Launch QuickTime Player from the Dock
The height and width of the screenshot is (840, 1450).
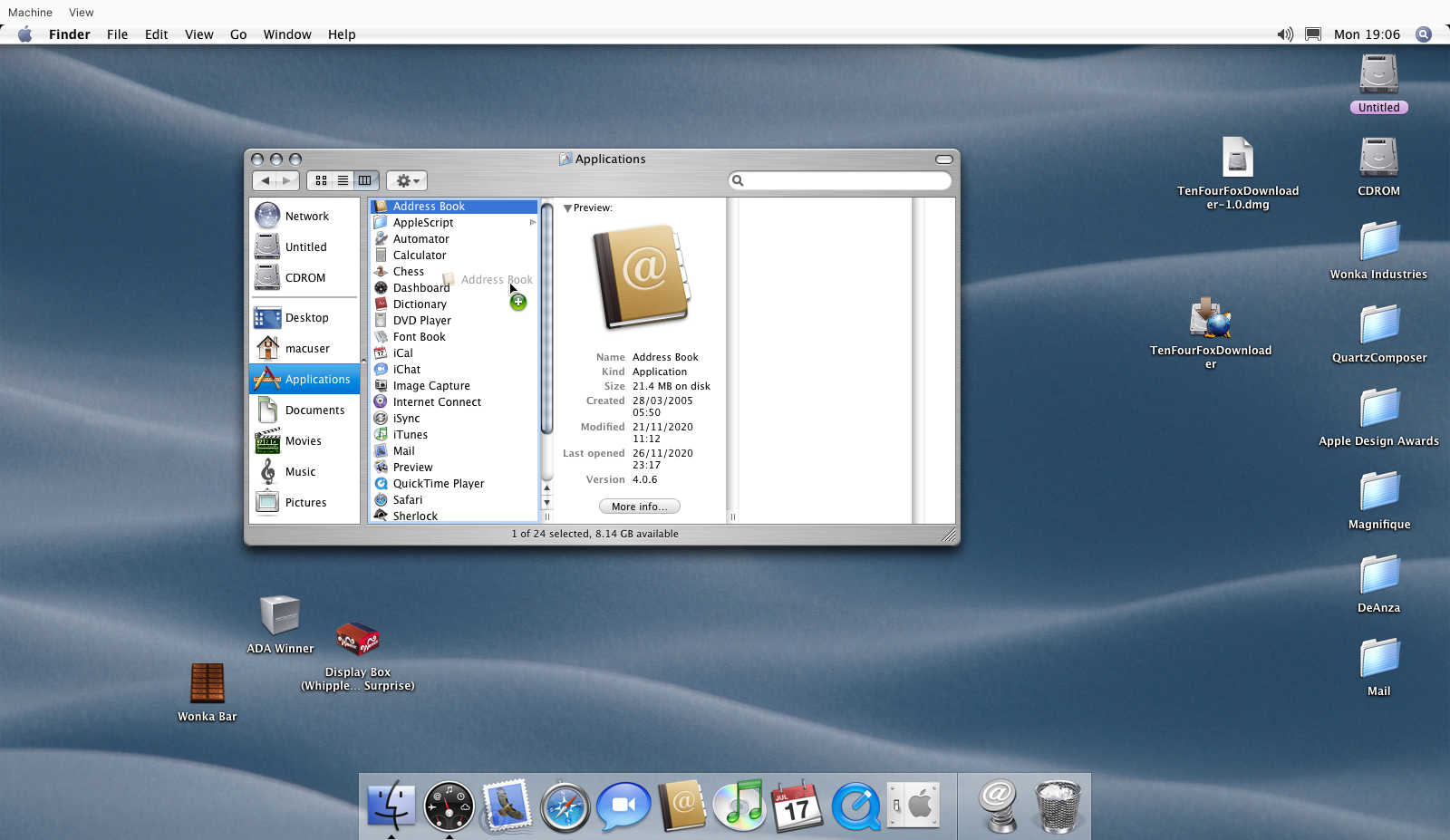(856, 806)
